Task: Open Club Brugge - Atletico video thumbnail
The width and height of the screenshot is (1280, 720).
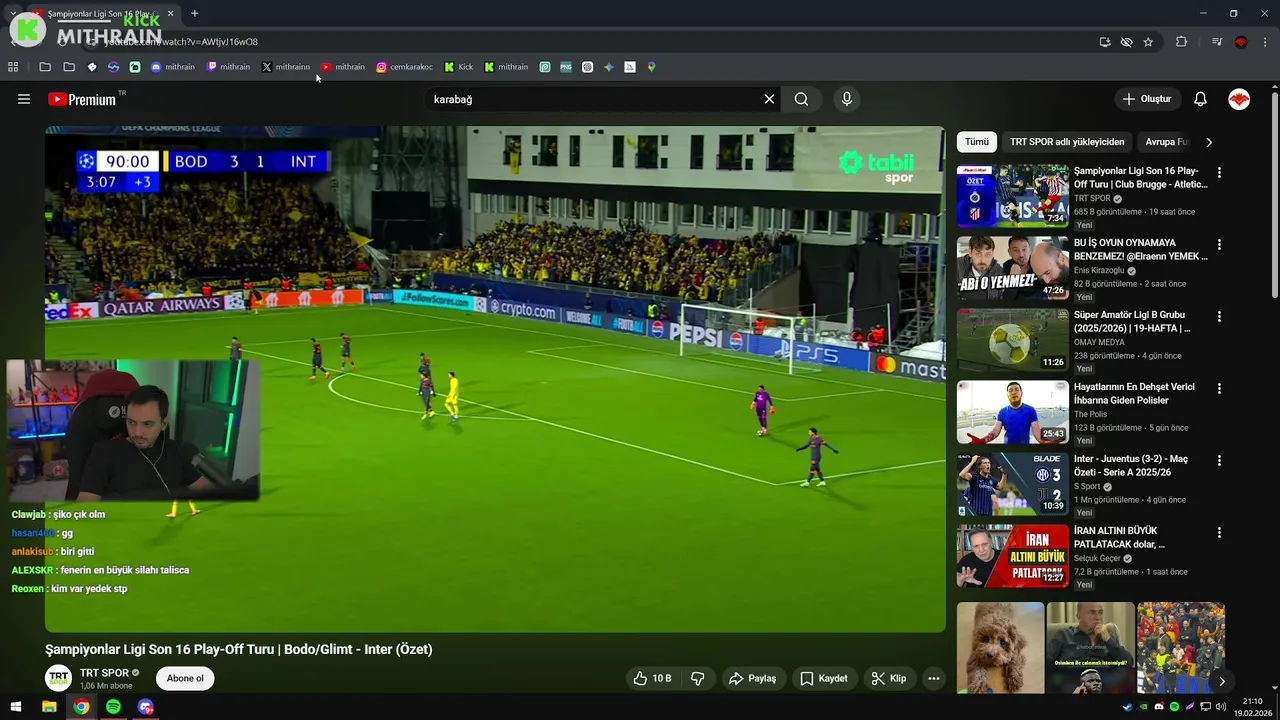Action: tap(1012, 196)
